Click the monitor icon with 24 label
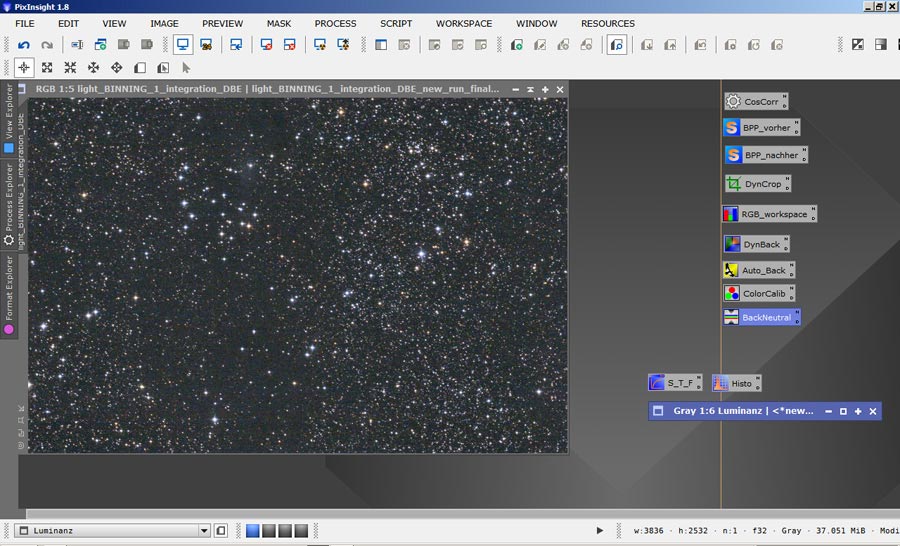The image size is (900, 546). pos(206,44)
